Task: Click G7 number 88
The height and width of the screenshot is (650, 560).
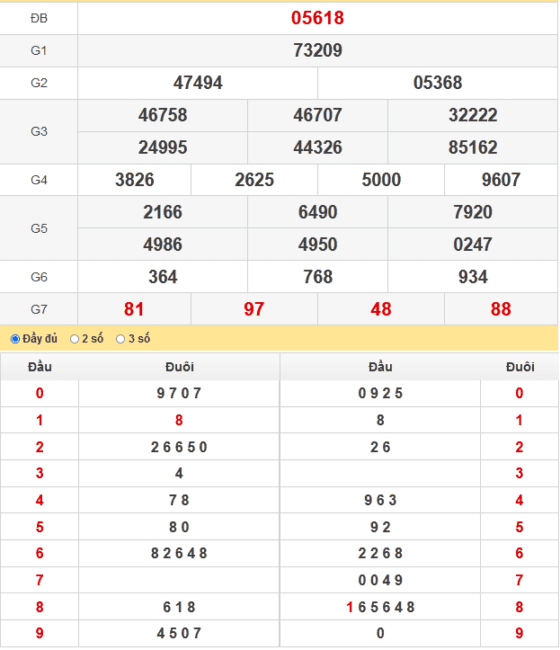Action: pos(501,309)
